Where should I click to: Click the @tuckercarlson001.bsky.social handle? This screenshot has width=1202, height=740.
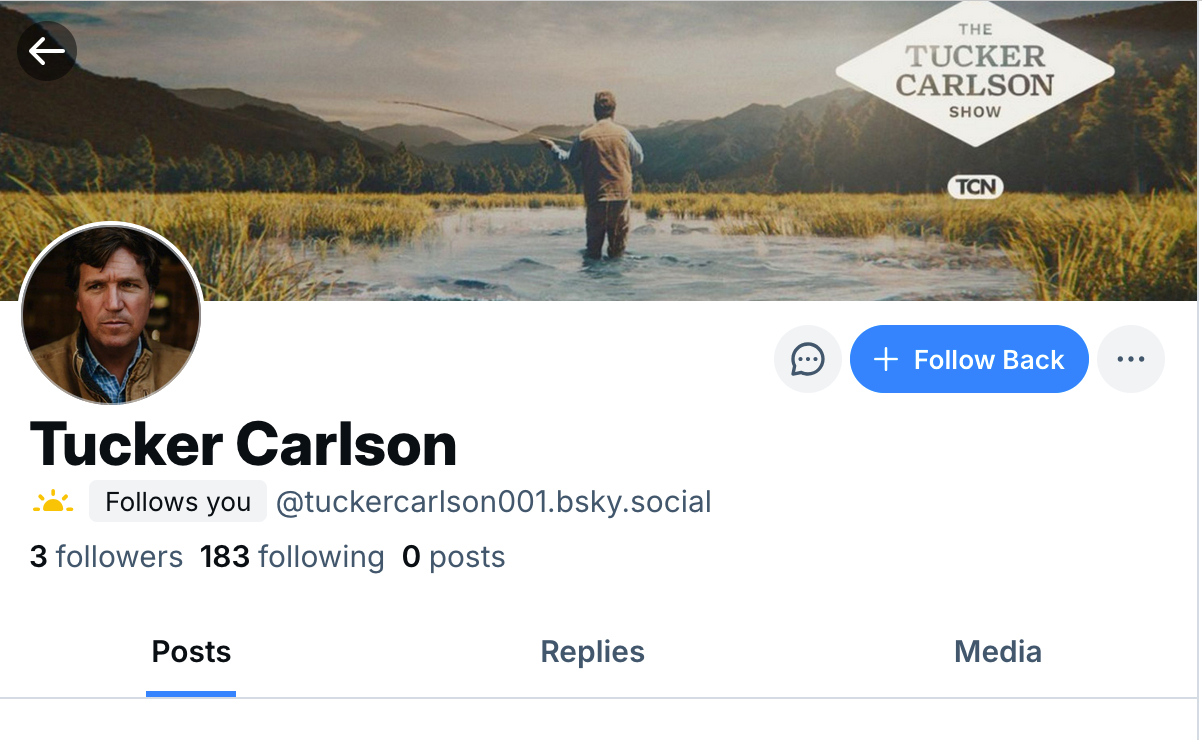(493, 502)
